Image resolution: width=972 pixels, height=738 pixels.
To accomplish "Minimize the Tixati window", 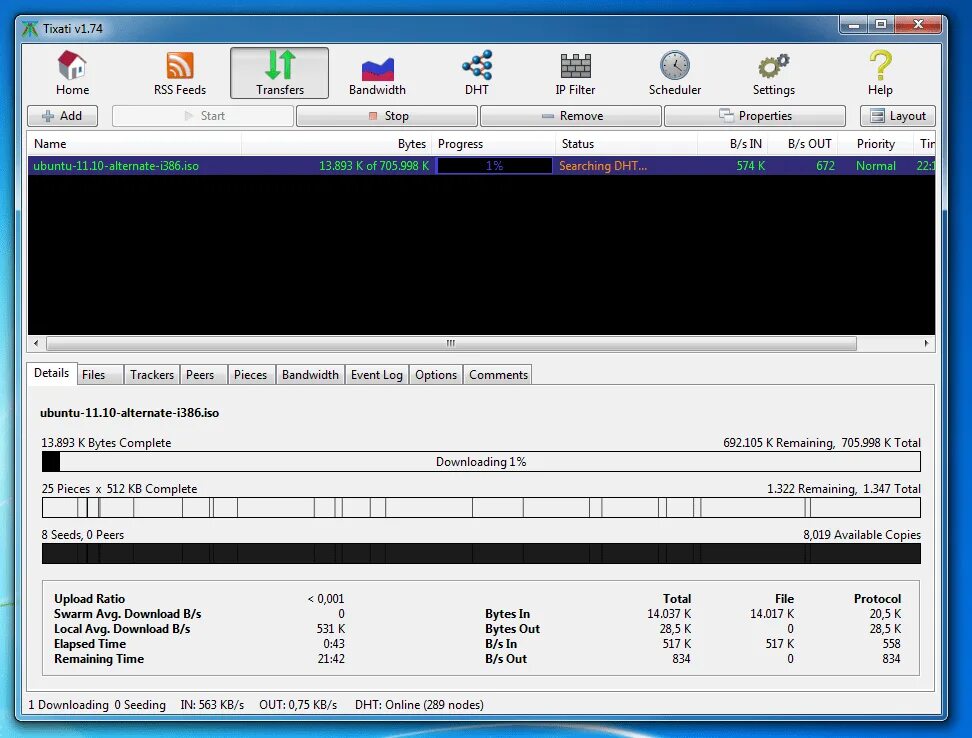I will pyautogui.click(x=854, y=25).
